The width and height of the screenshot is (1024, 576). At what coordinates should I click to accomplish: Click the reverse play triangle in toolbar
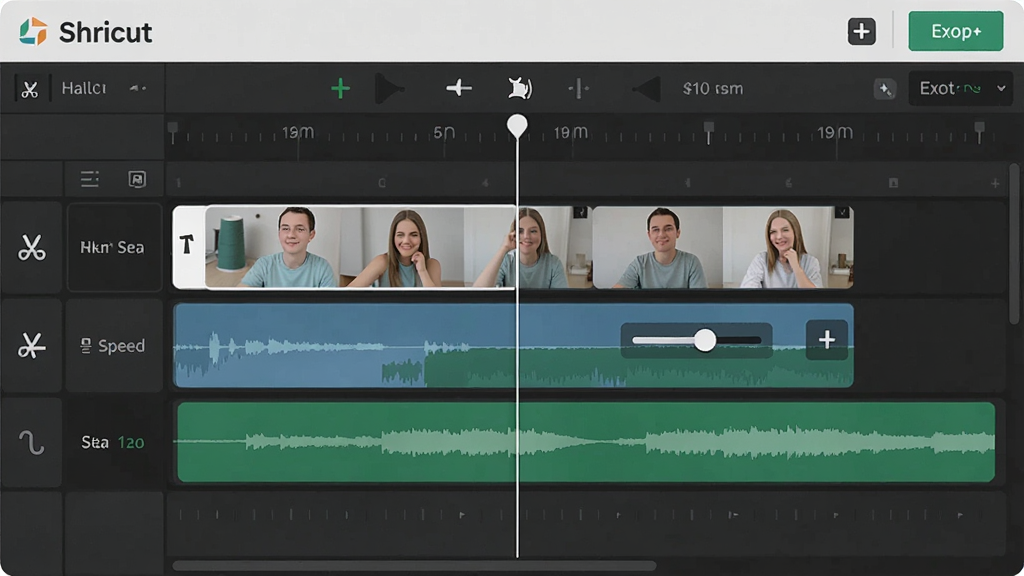click(x=646, y=88)
